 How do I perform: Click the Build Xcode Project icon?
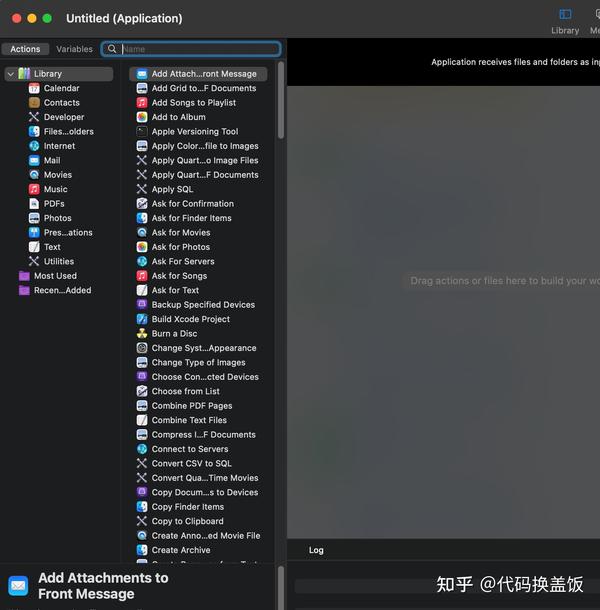coord(142,319)
